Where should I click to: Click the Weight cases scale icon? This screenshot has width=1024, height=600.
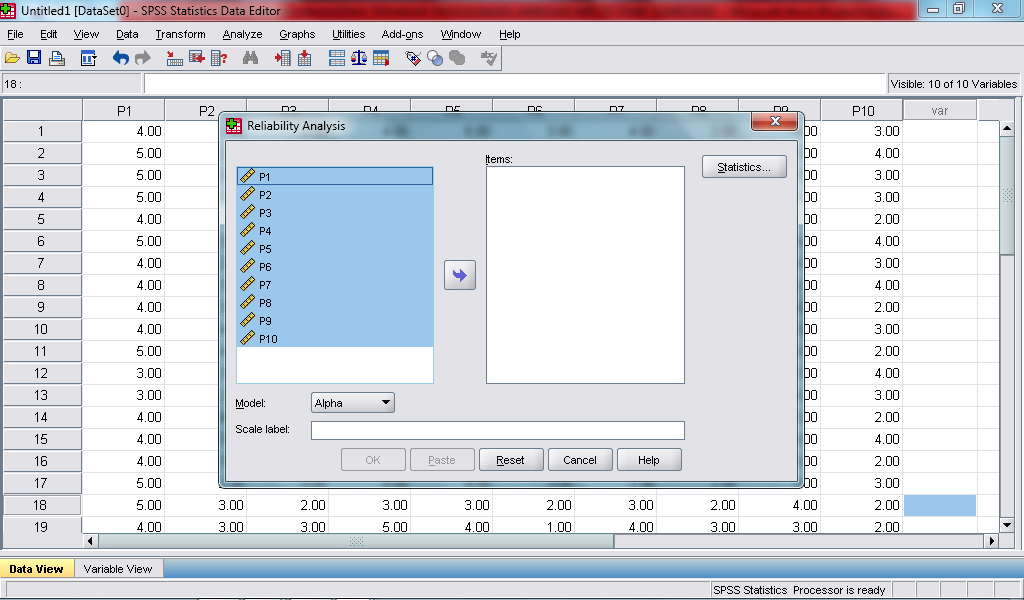[x=359, y=58]
